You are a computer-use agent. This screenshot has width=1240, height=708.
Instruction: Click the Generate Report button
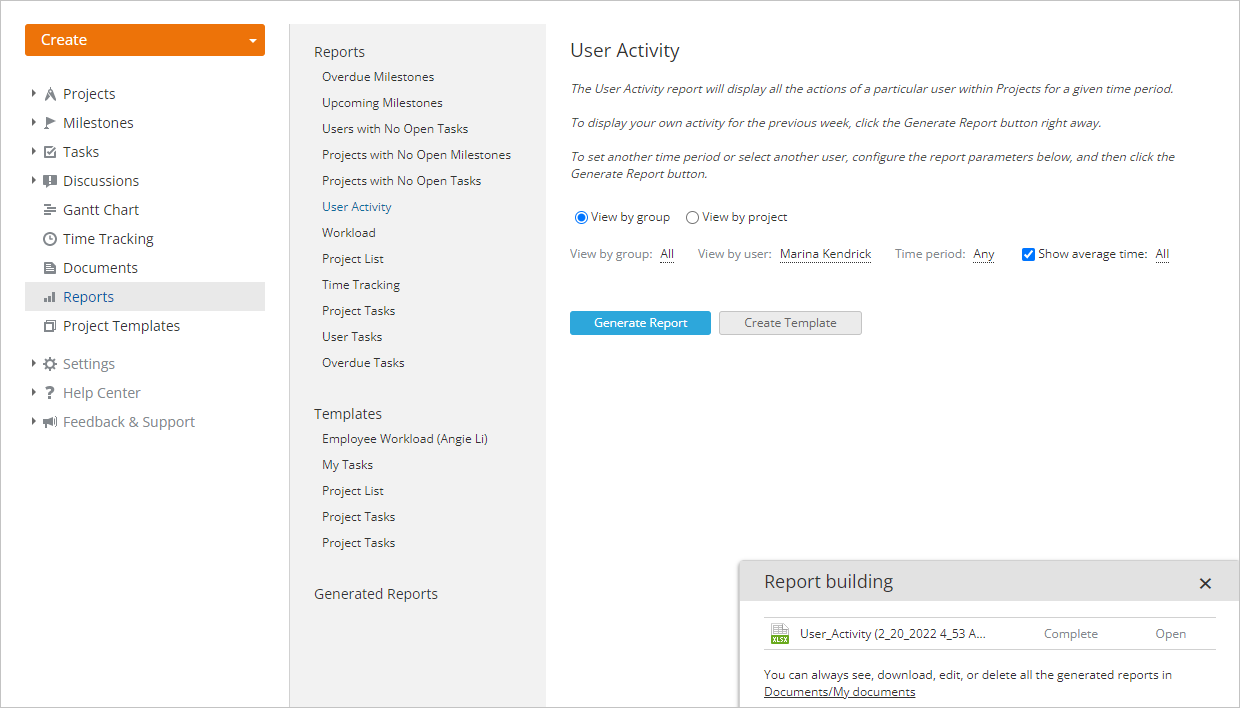640,323
